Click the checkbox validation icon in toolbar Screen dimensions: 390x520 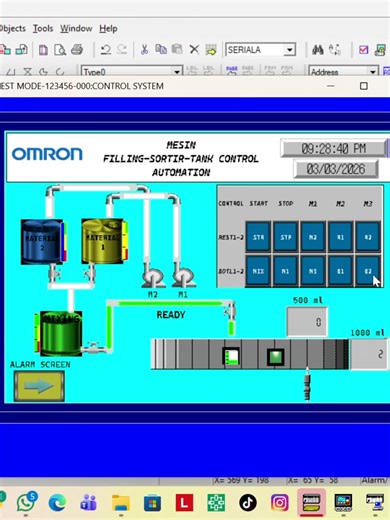[363, 50]
